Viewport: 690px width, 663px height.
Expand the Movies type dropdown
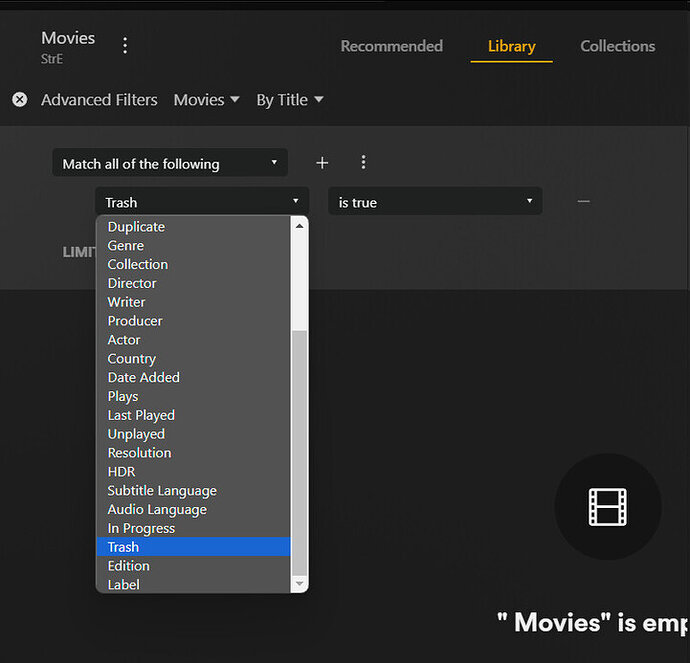[206, 100]
